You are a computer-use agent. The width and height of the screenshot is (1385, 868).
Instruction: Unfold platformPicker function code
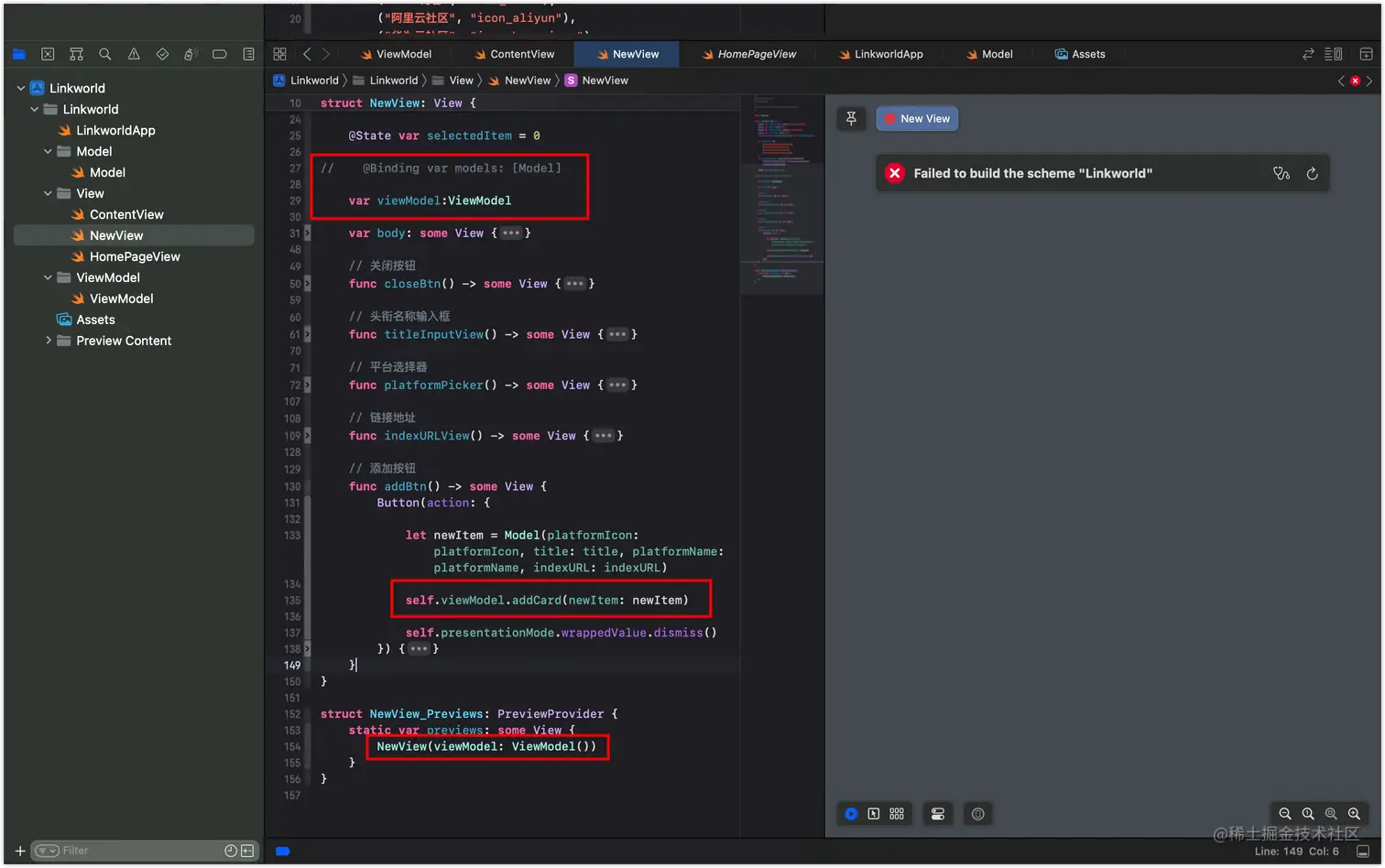(617, 385)
